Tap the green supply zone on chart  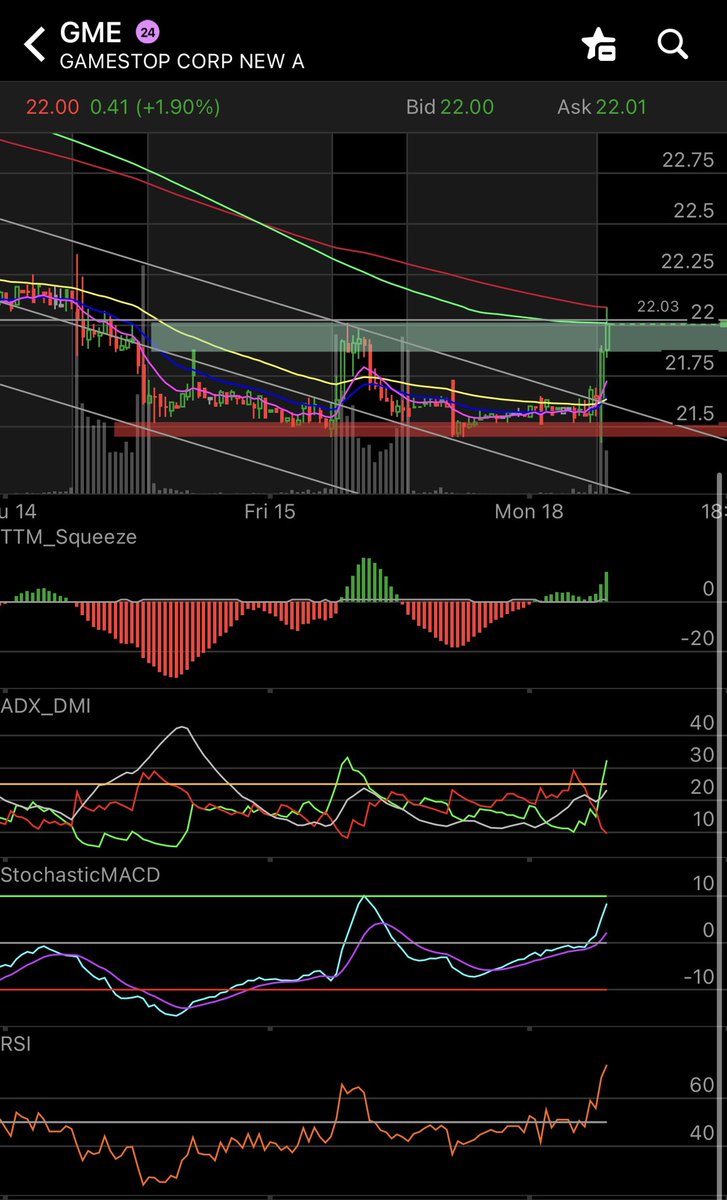point(440,336)
